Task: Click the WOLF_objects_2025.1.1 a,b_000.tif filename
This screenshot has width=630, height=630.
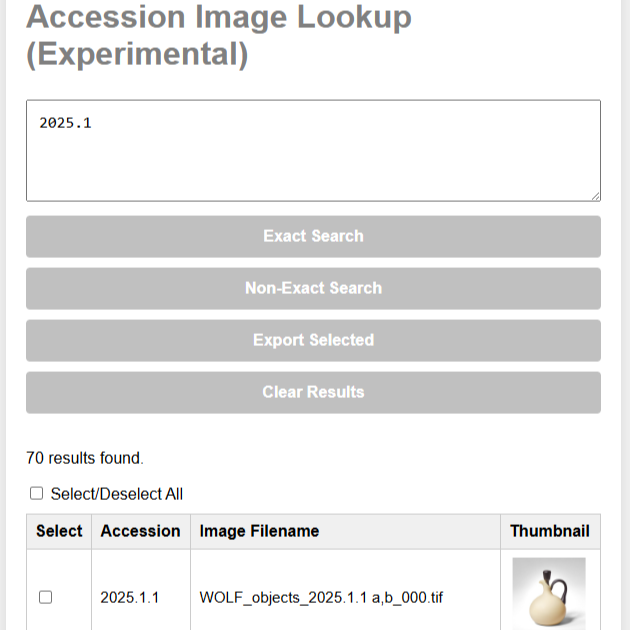Action: 321,598
